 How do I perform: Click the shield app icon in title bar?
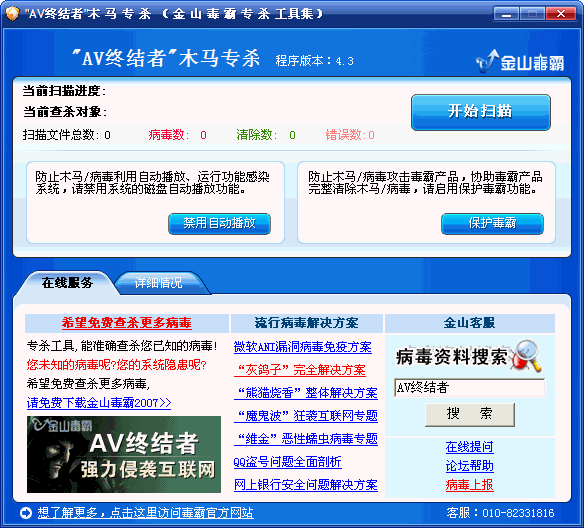[x=12, y=14]
